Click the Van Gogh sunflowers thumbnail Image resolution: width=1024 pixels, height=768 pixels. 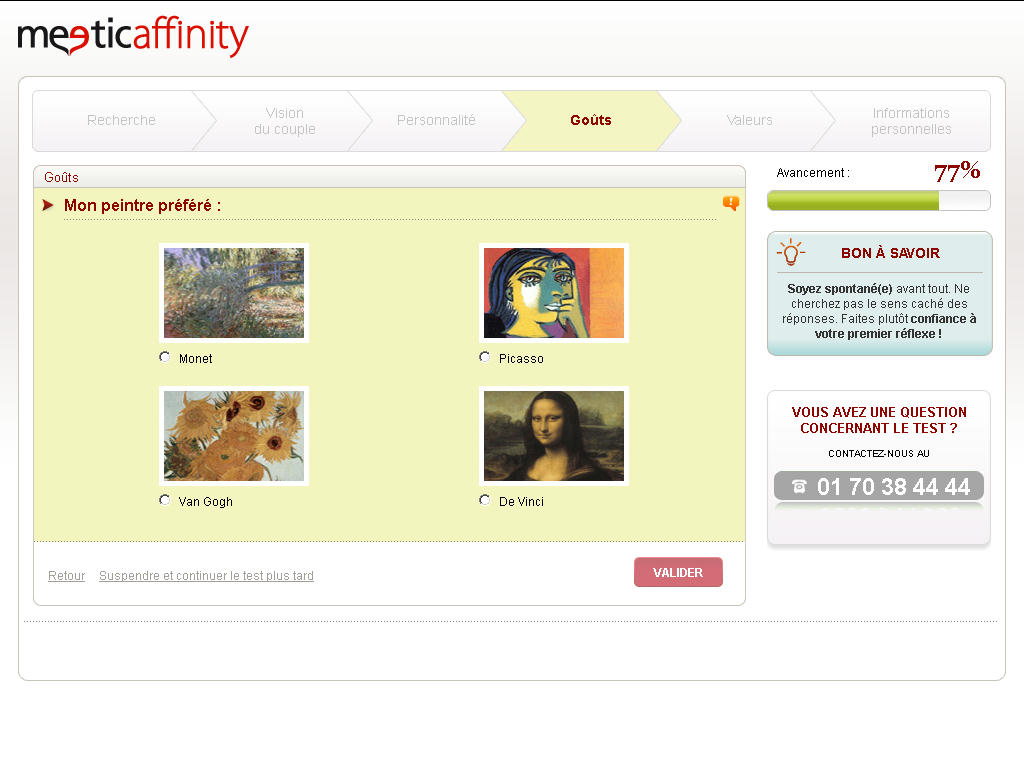point(234,436)
